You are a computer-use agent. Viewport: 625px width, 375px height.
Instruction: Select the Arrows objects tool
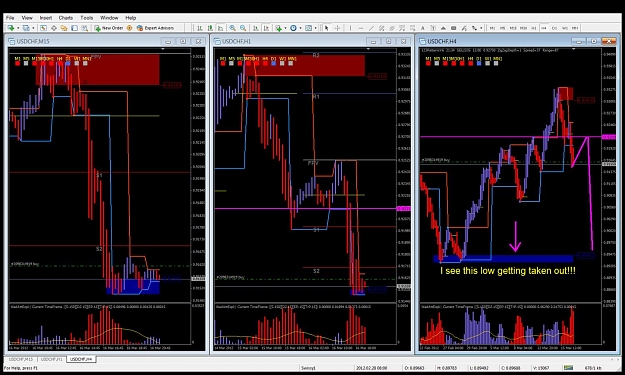click(x=474, y=28)
